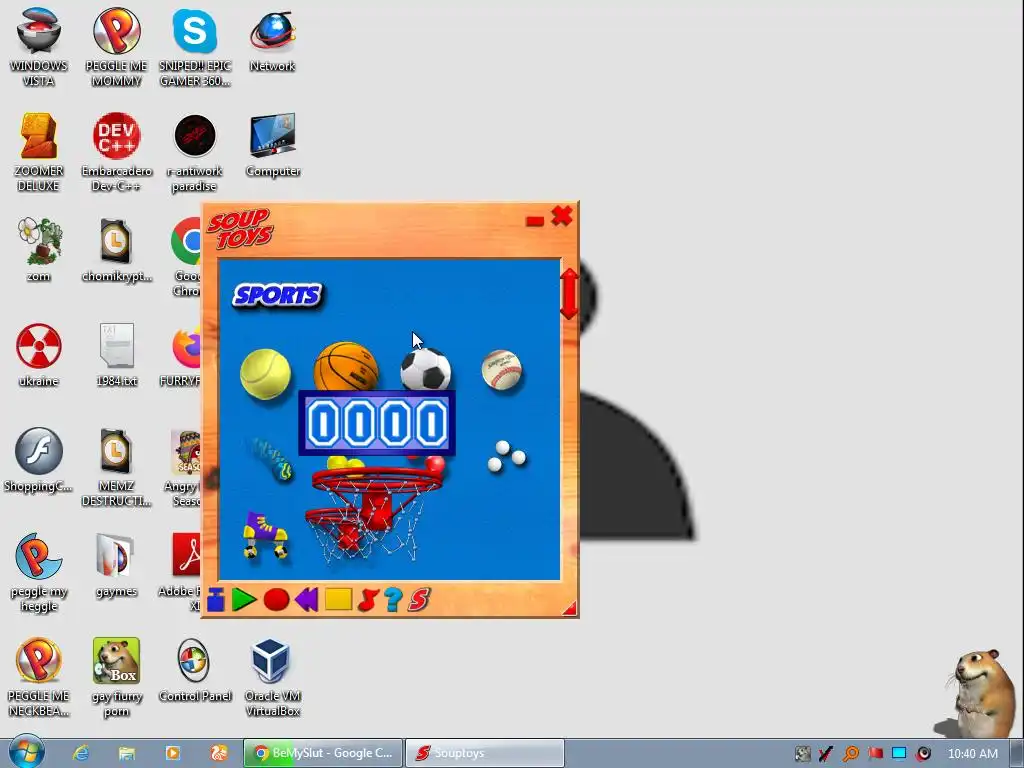Select the Control Panel desktop icon
The height and width of the screenshot is (768, 1024).
195,670
